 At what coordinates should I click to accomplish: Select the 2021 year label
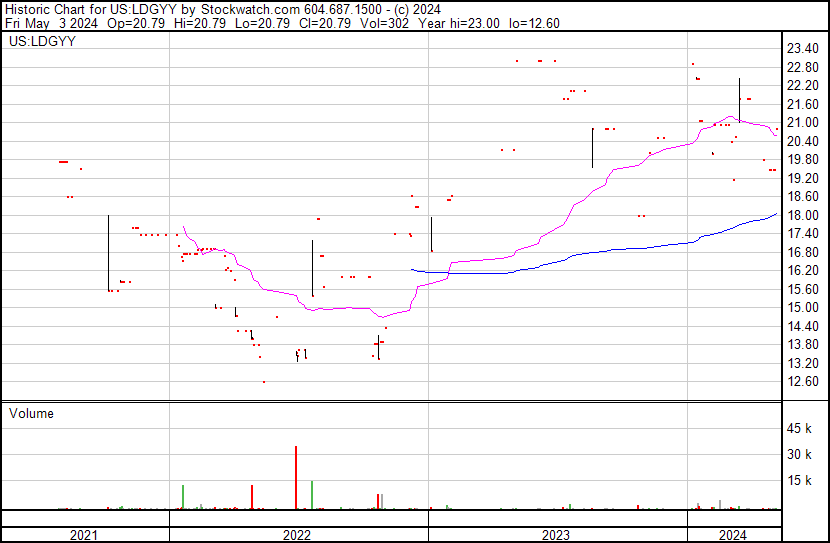point(84,535)
